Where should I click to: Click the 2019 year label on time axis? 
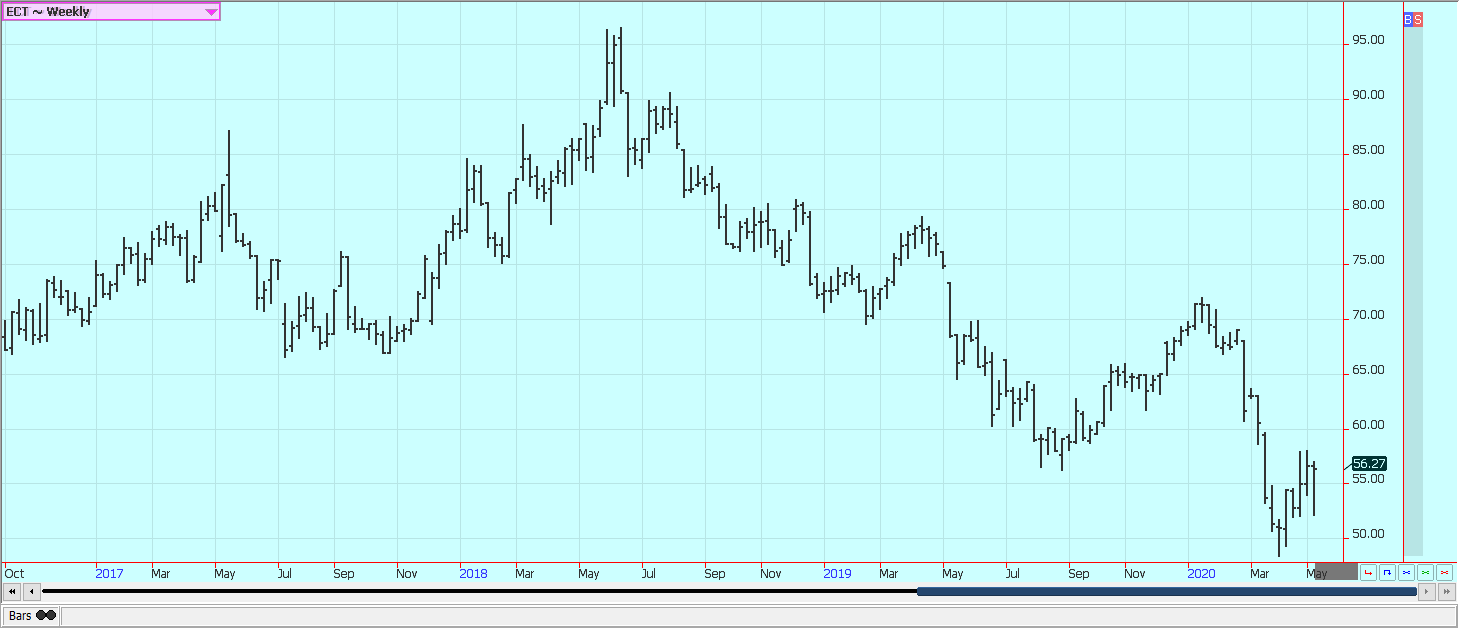click(x=837, y=573)
